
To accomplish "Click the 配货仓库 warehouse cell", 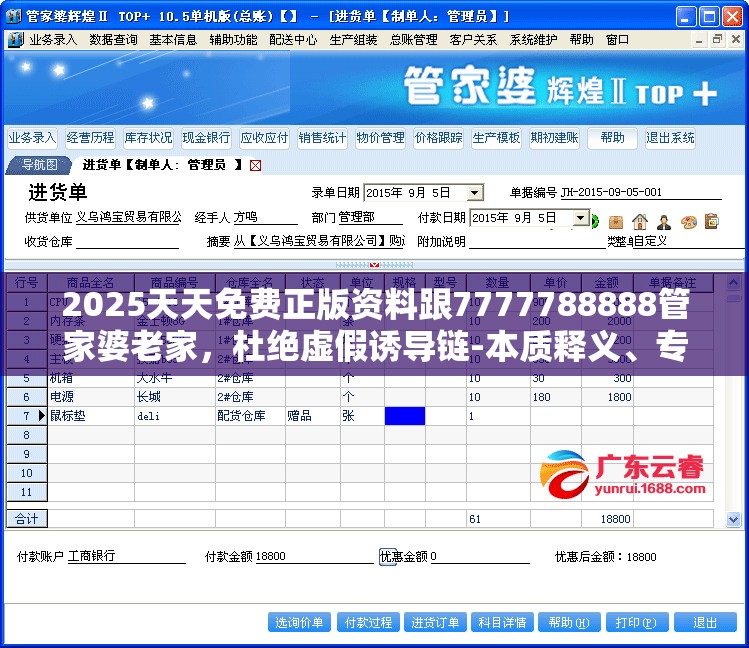I will click(x=250, y=416).
